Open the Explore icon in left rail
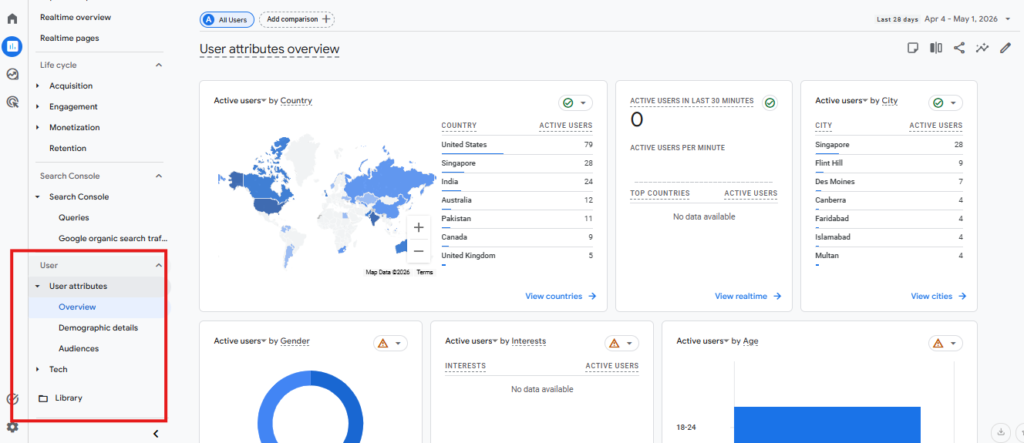 [x=12, y=74]
